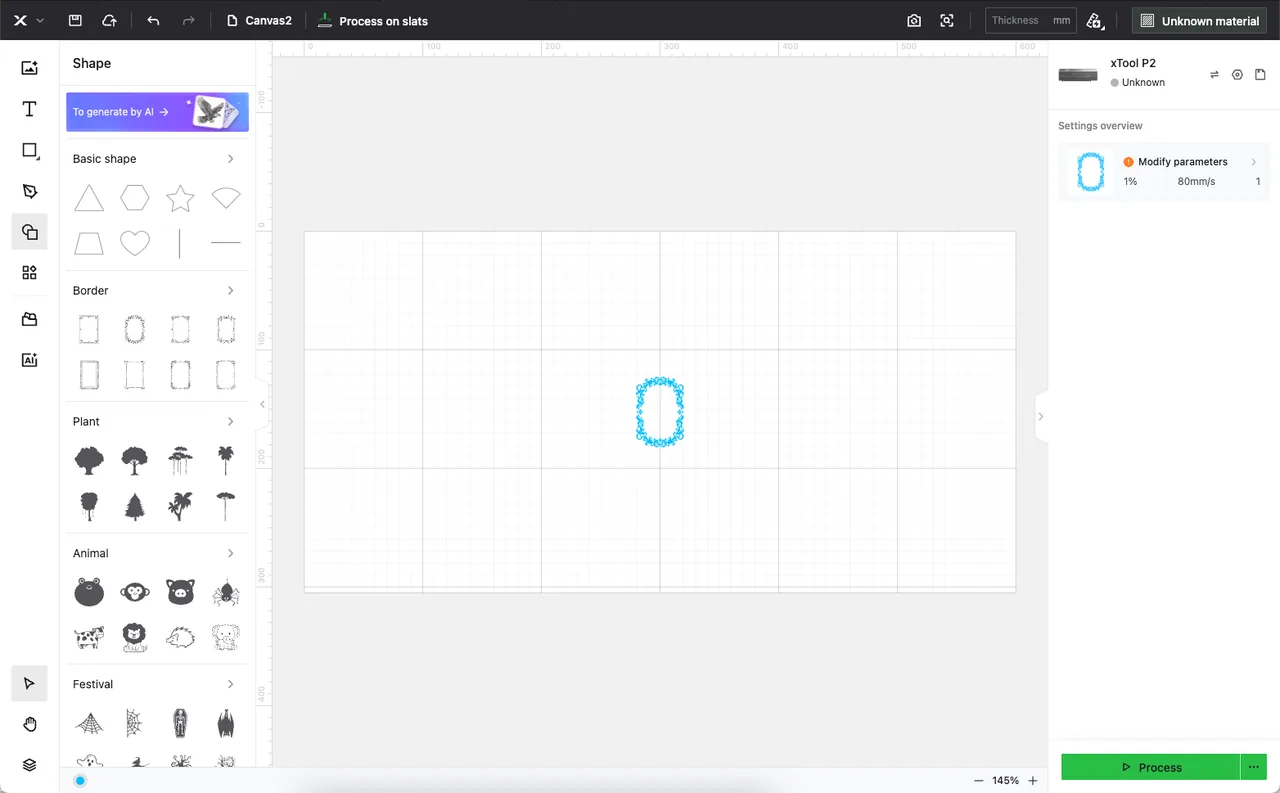Insert the heart basic shape

(135, 243)
